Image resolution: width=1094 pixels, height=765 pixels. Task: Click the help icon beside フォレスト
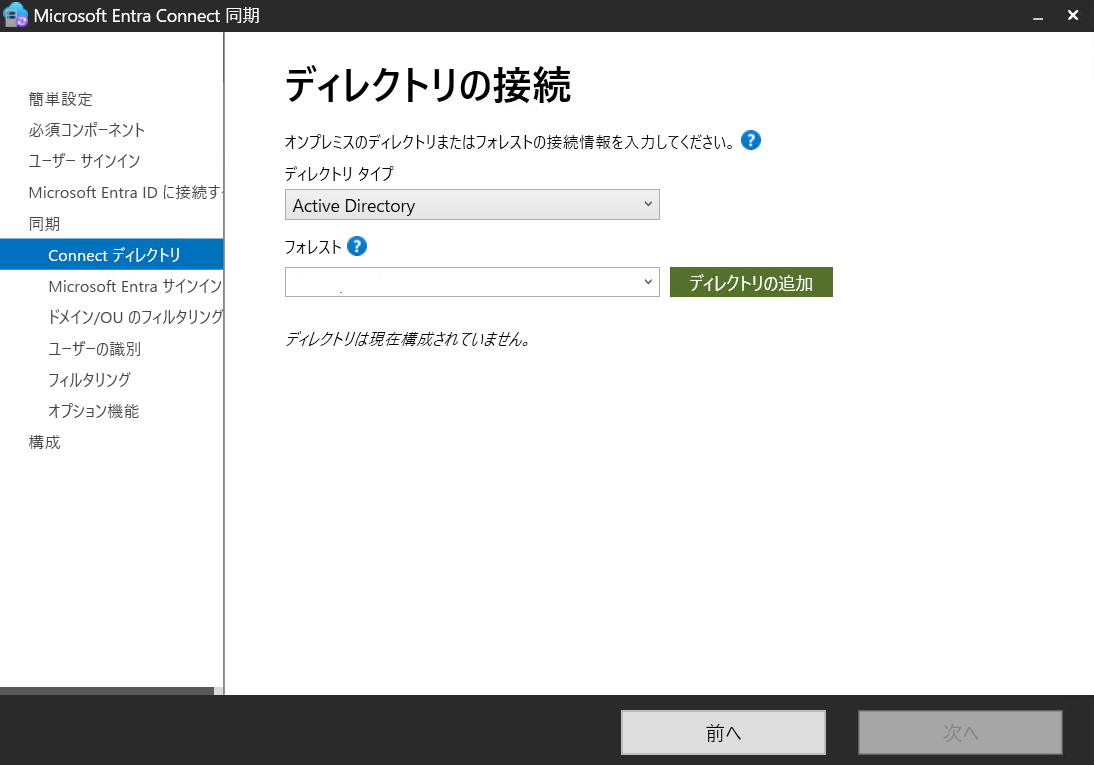tap(357, 246)
